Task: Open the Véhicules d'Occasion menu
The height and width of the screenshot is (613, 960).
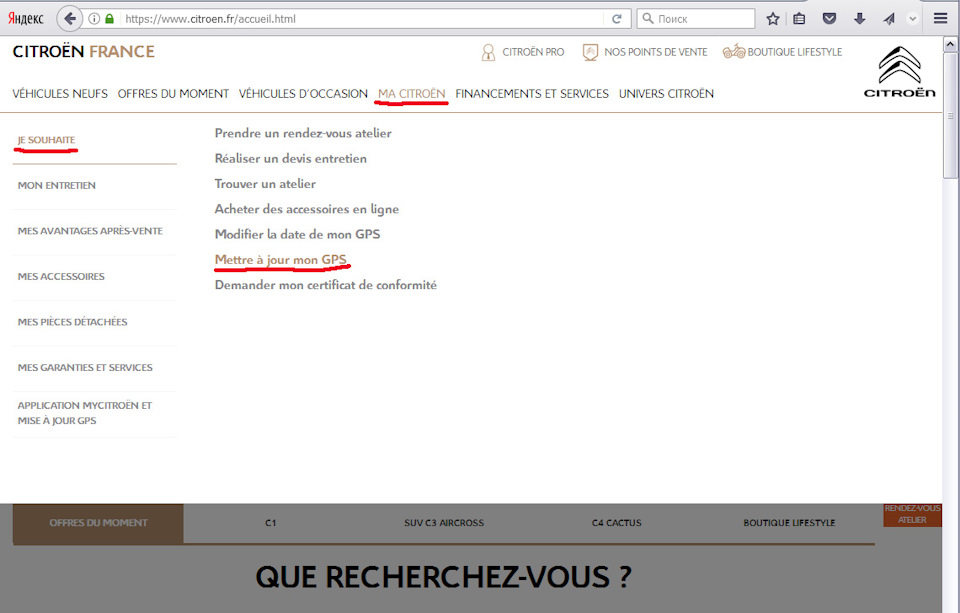Action: coord(303,94)
